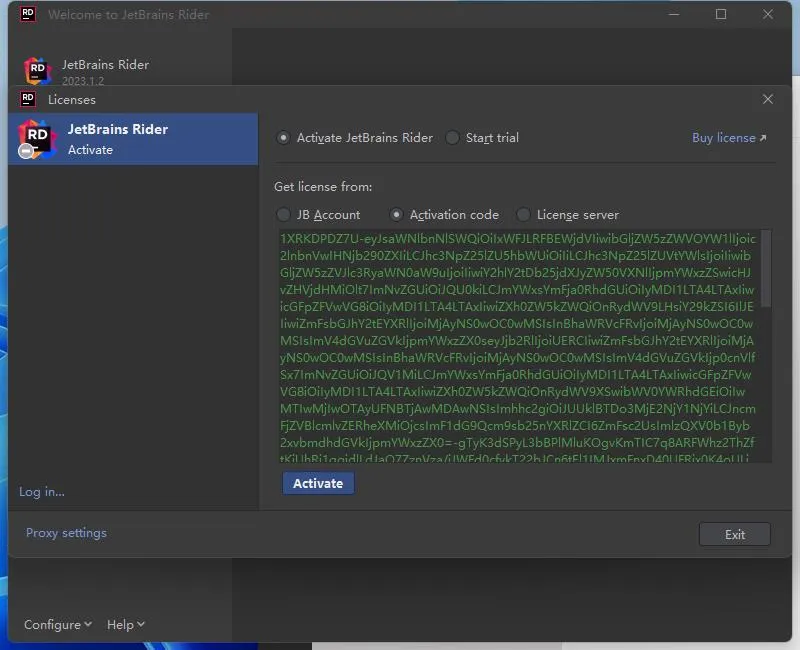Viewport: 800px width, 650px height.
Task: Expand the Help dropdown in Welcome window
Action: [x=126, y=624]
